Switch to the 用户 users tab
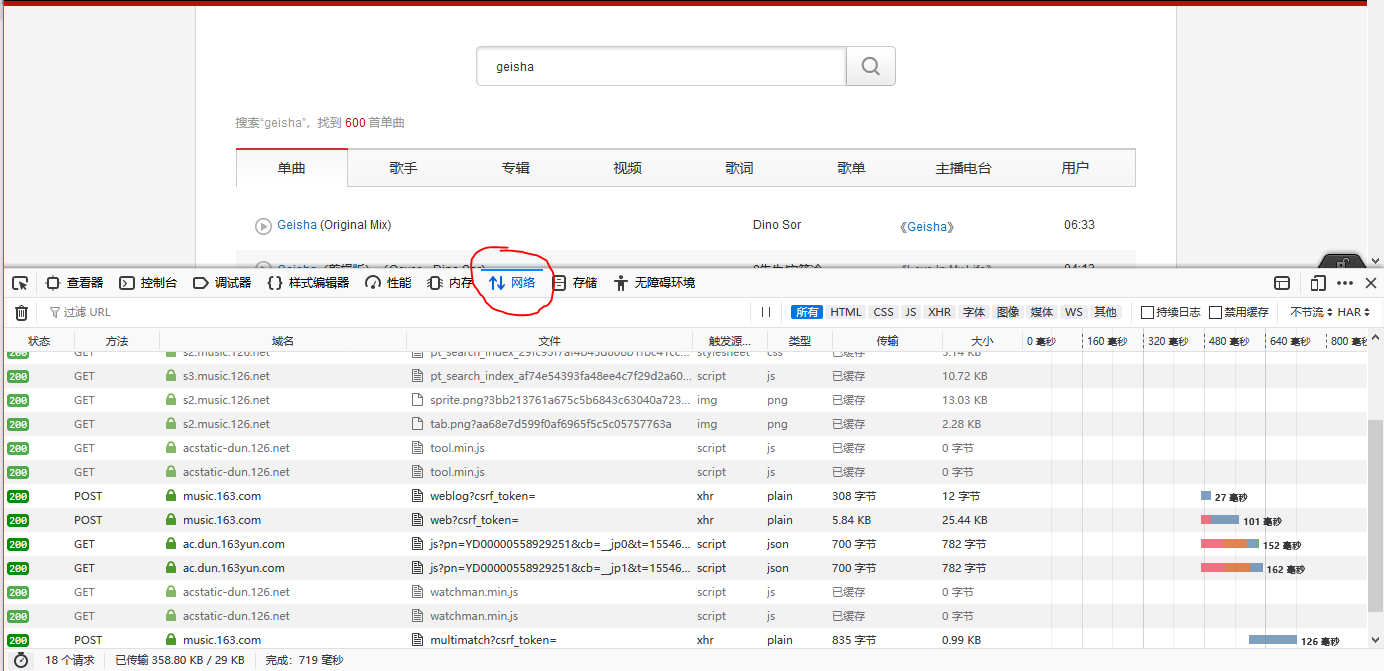The width and height of the screenshot is (1384, 671). point(1075,168)
